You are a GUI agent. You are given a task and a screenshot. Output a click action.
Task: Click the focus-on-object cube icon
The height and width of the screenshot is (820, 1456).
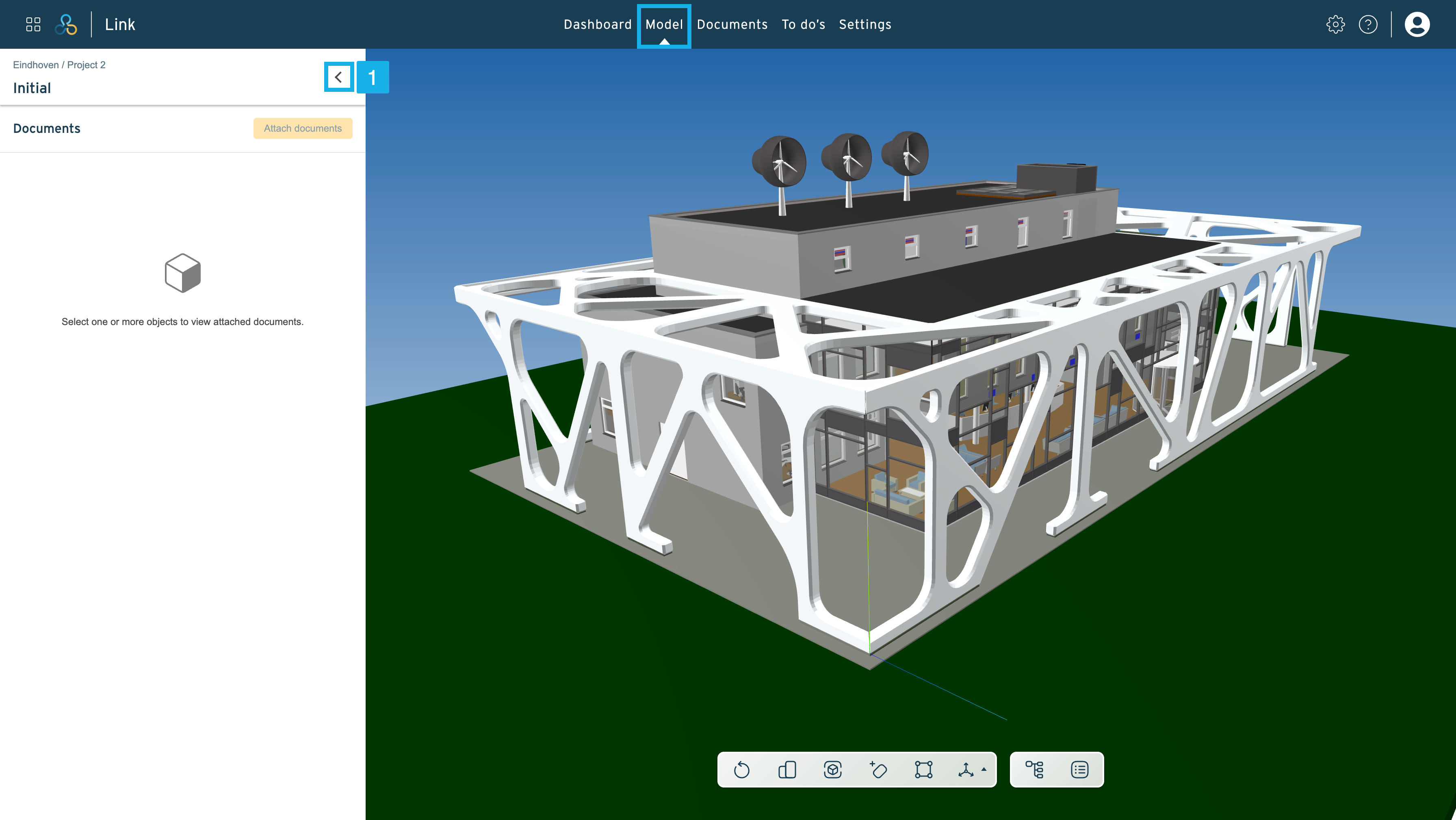[x=832, y=770]
